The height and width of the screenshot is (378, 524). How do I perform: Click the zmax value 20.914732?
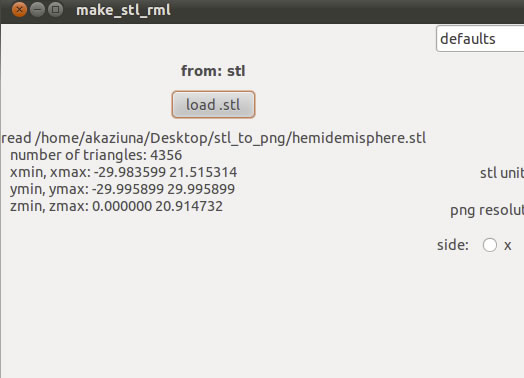(189, 206)
